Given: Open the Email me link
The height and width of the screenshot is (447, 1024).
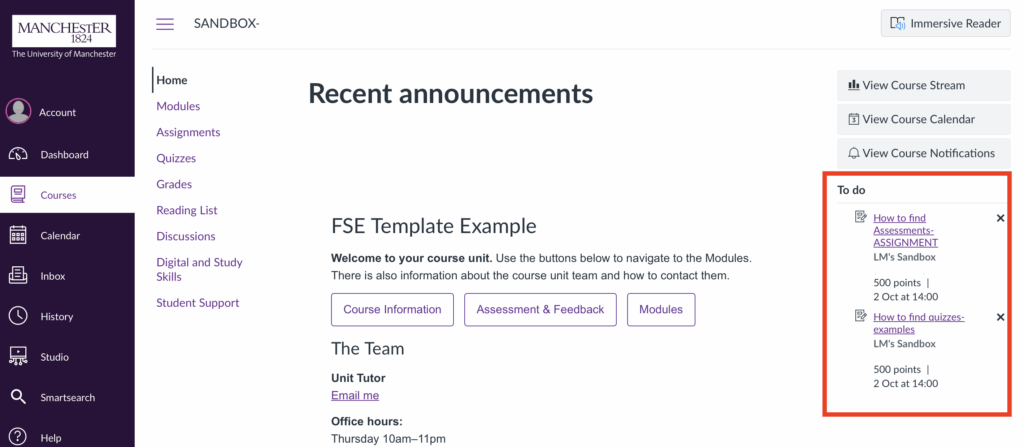Looking at the screenshot, I should click(x=355, y=396).
